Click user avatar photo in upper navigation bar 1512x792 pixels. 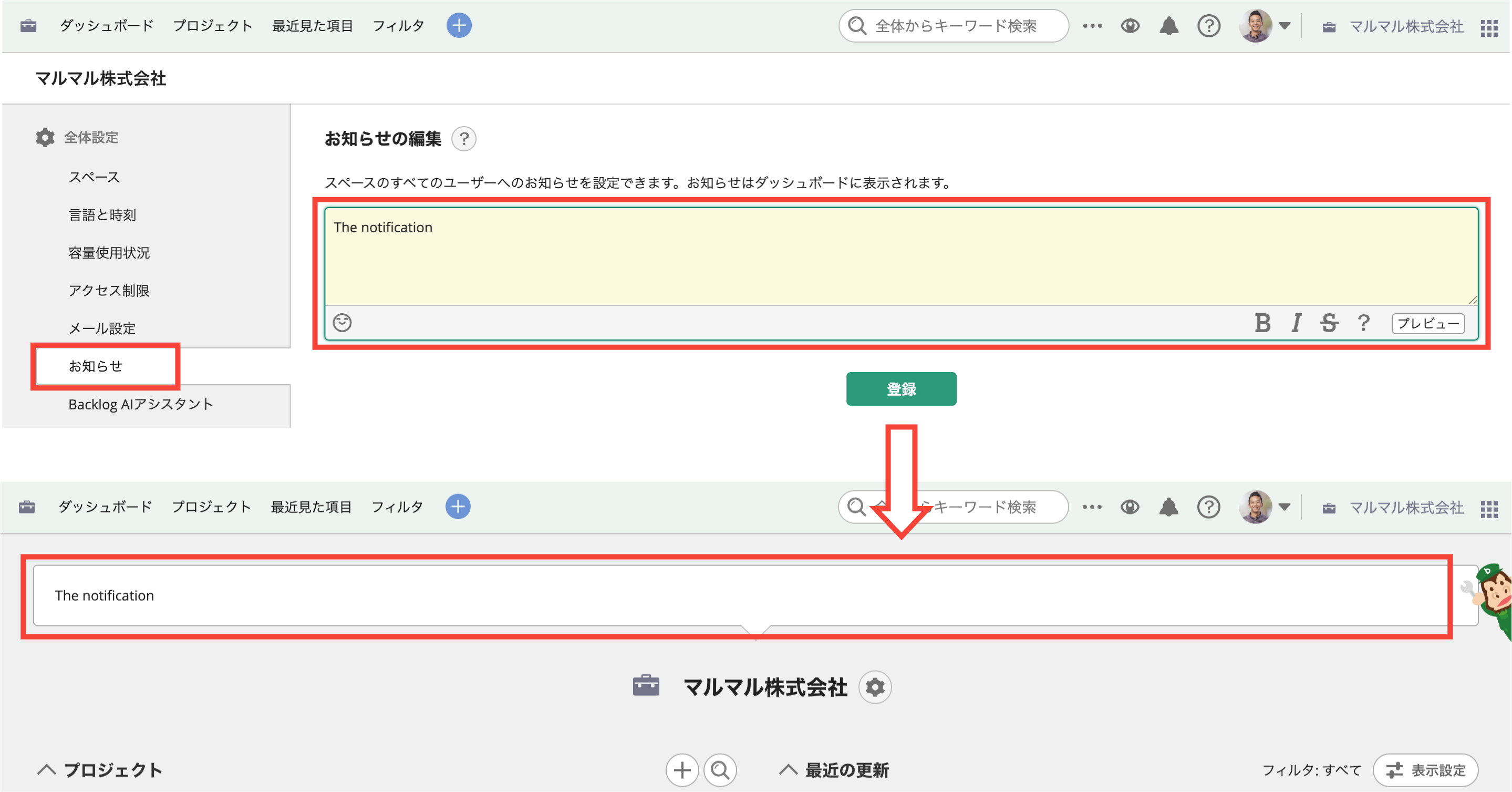point(1255,26)
